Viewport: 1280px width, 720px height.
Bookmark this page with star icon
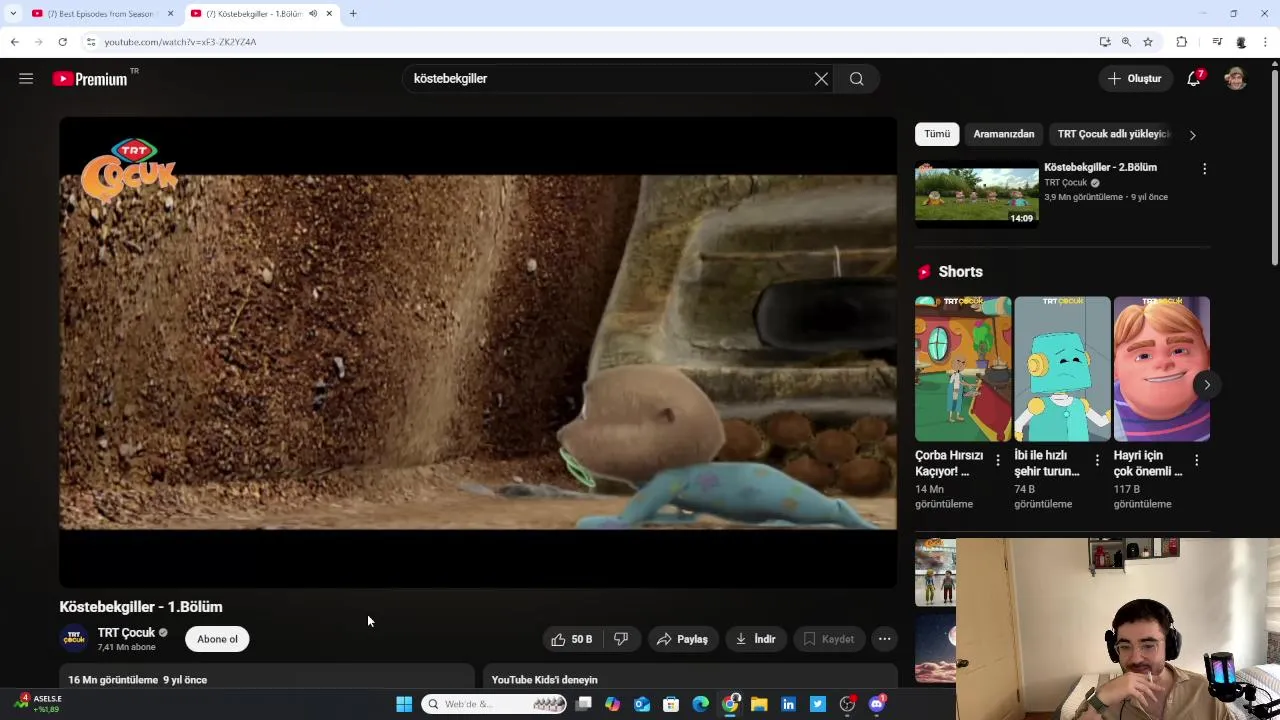tap(1148, 42)
